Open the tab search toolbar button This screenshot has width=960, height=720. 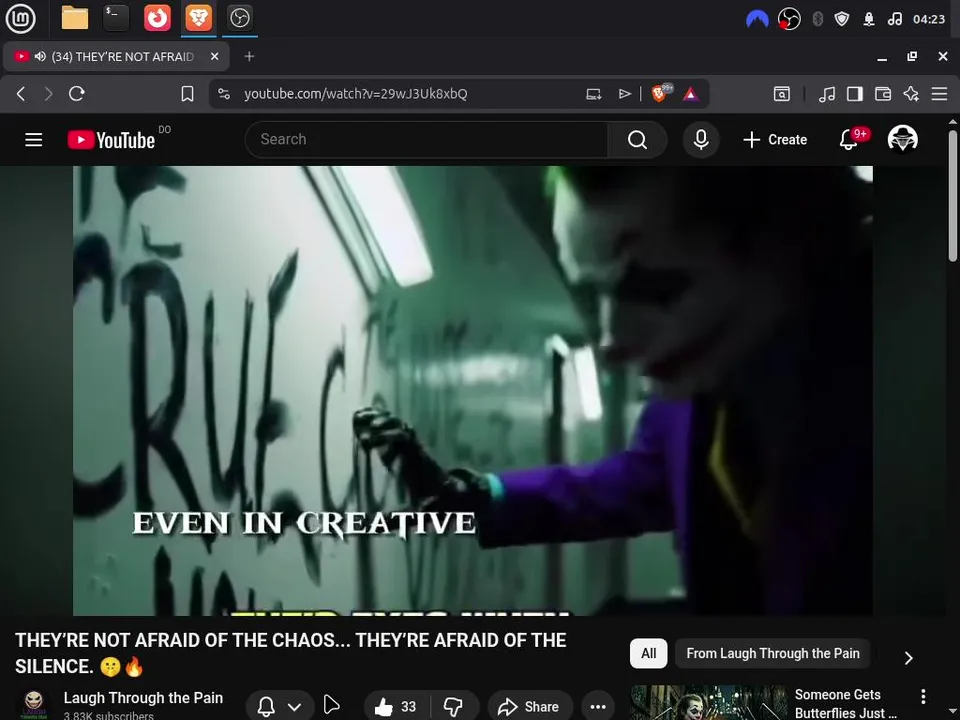(782, 94)
